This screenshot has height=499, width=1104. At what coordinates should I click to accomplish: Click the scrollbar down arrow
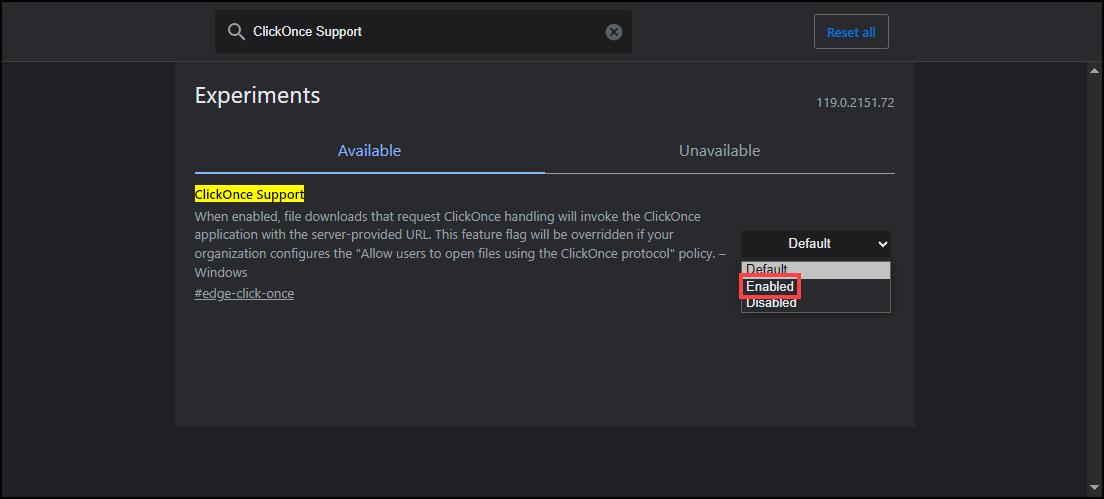pyautogui.click(x=1094, y=488)
